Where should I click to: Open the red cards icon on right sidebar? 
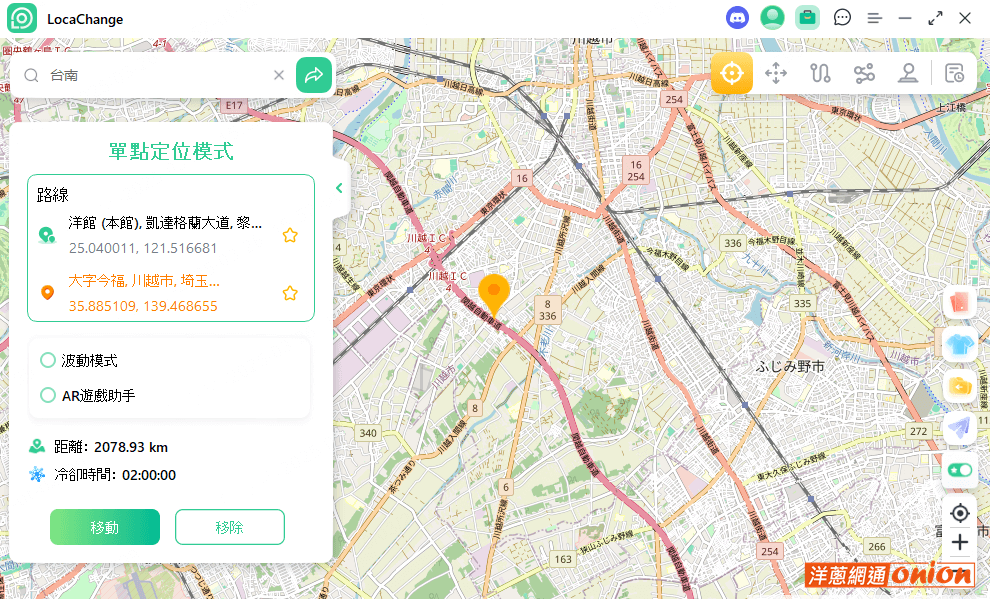959,302
